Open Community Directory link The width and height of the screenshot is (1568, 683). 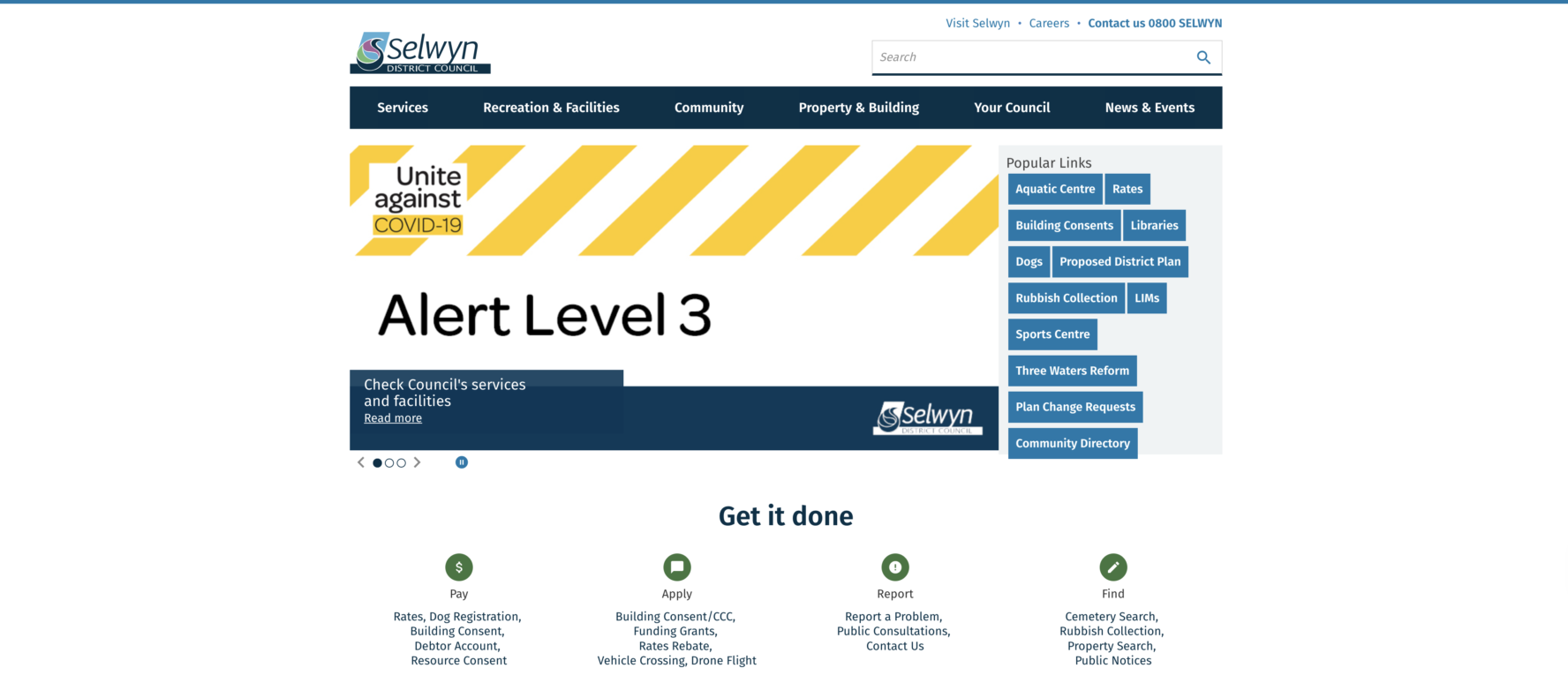pyautogui.click(x=1073, y=443)
